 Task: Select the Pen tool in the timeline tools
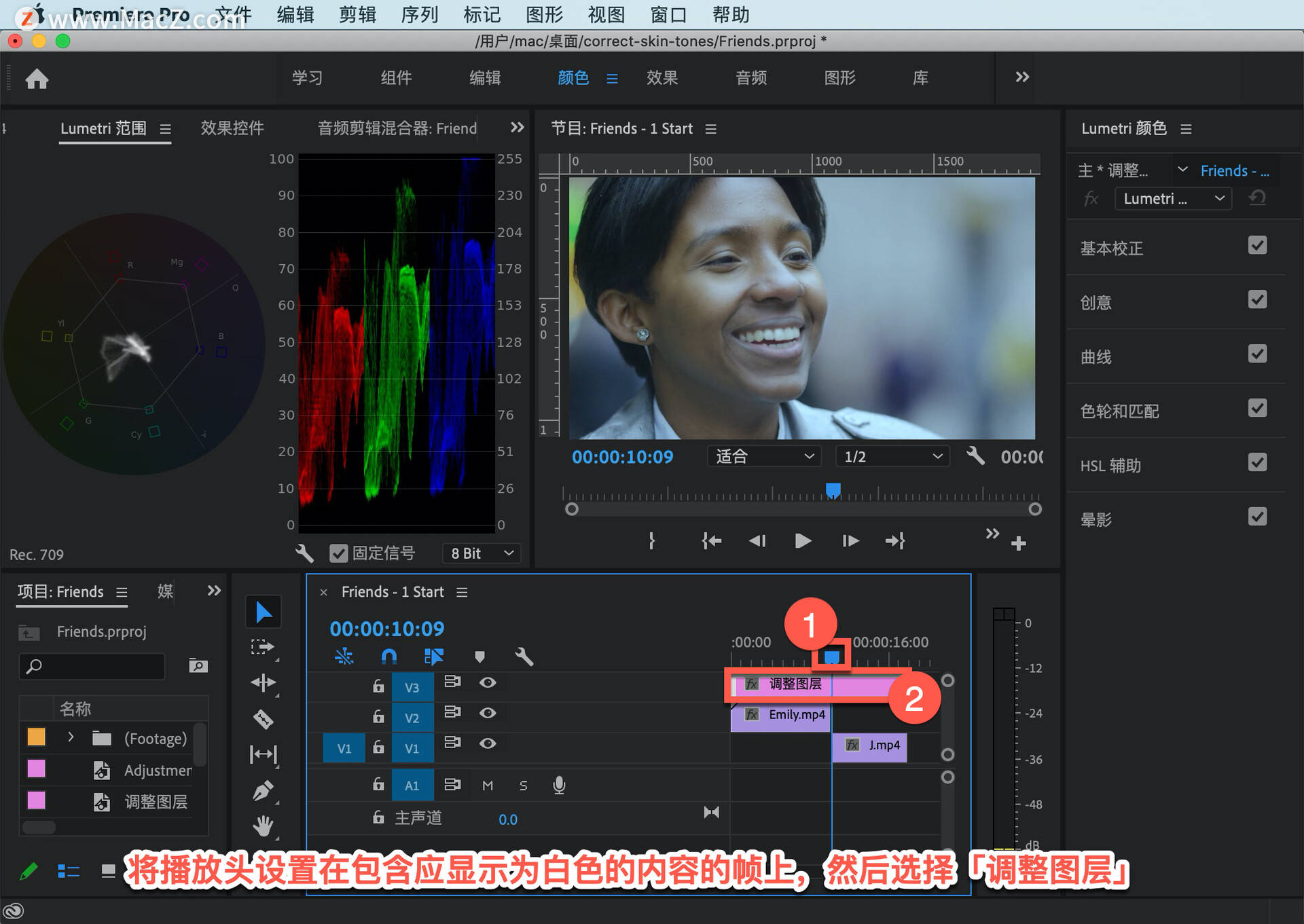263,790
